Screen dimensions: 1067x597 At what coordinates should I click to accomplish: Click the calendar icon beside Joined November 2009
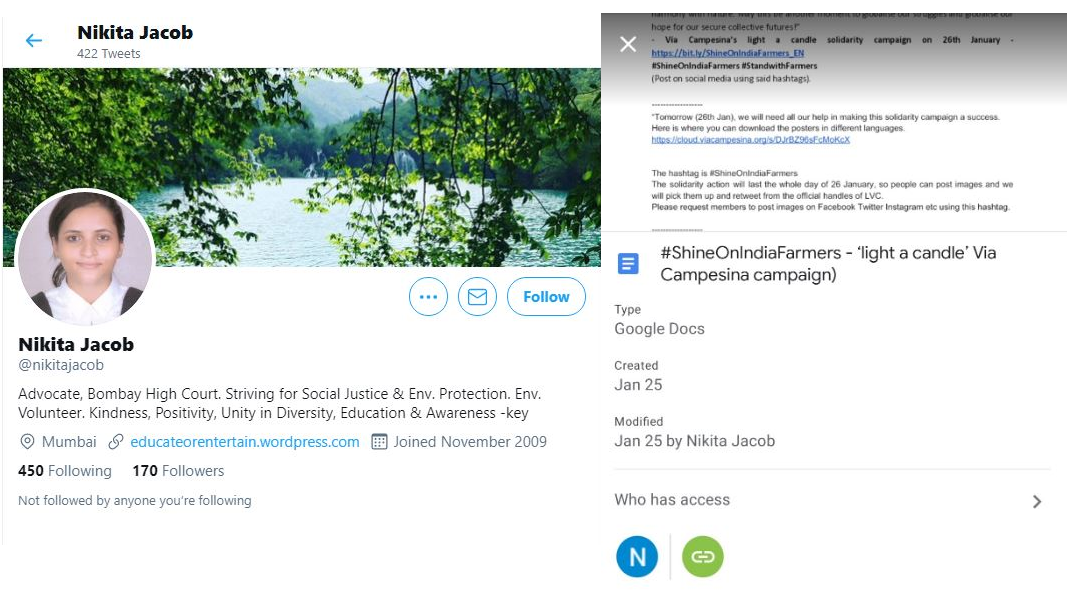point(379,442)
